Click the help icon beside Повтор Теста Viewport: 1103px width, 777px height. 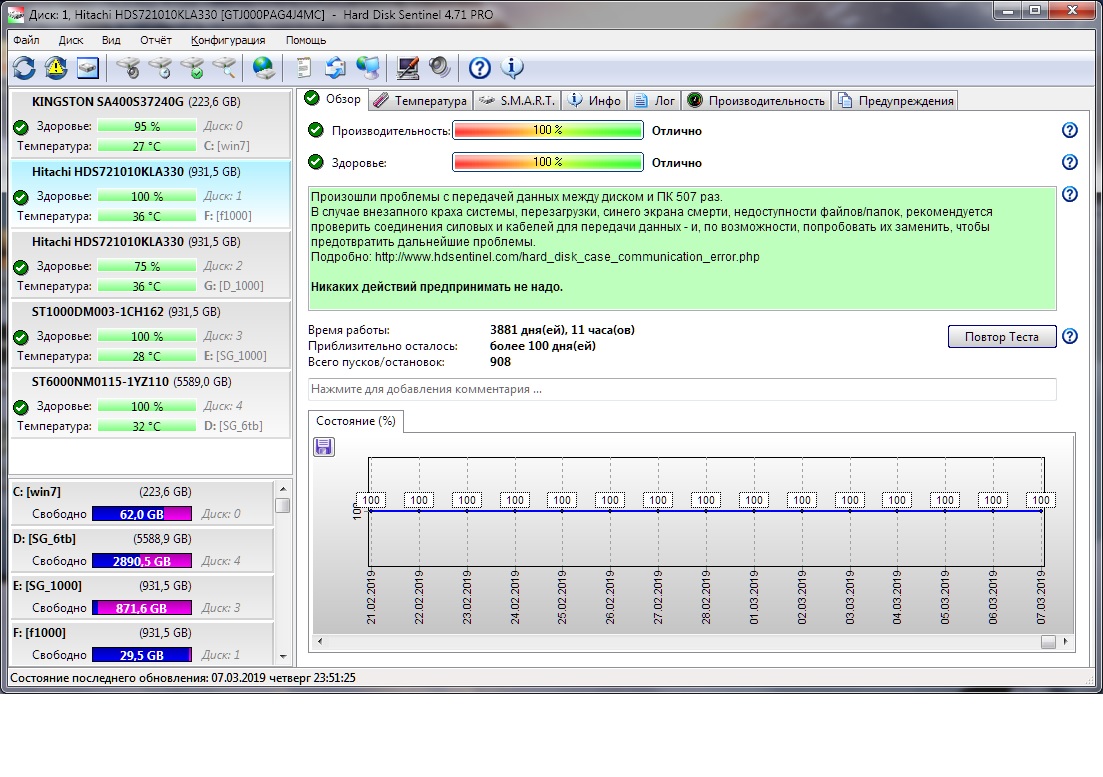pyautogui.click(x=1069, y=336)
